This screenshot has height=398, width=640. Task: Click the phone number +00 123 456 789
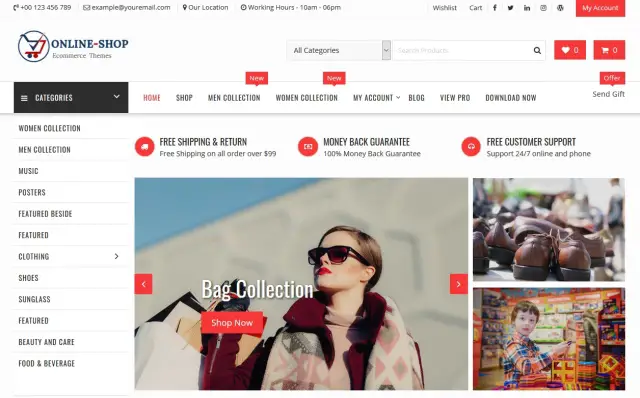point(42,7)
